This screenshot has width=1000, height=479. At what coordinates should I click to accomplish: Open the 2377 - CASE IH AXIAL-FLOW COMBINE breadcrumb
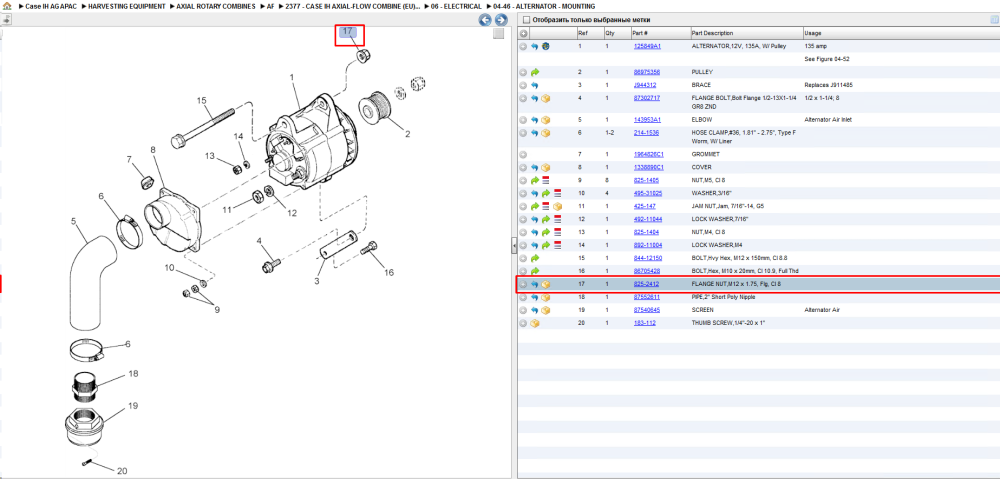click(353, 6)
